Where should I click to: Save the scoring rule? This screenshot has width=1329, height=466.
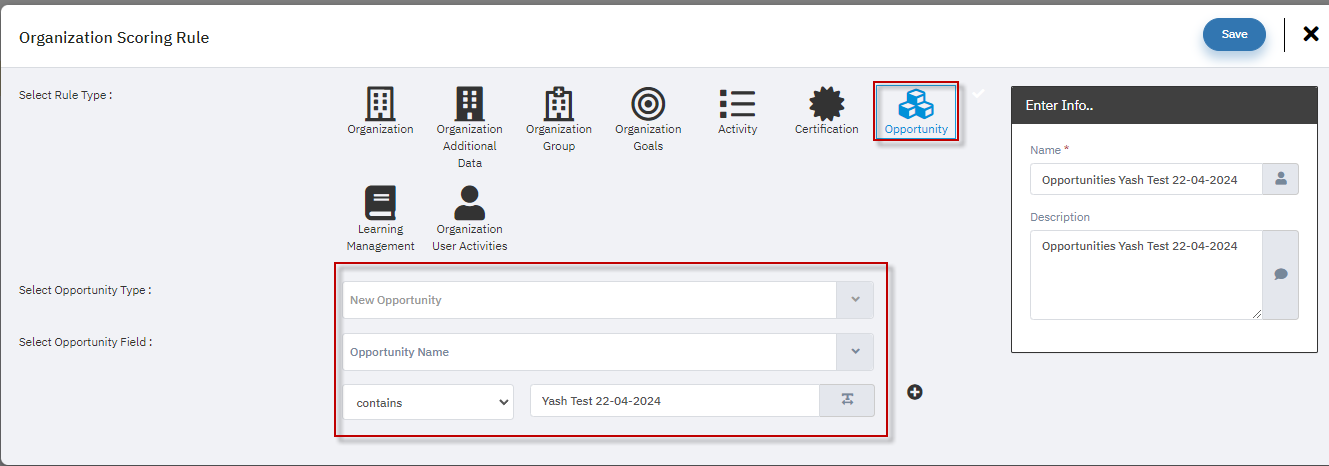coord(1234,34)
